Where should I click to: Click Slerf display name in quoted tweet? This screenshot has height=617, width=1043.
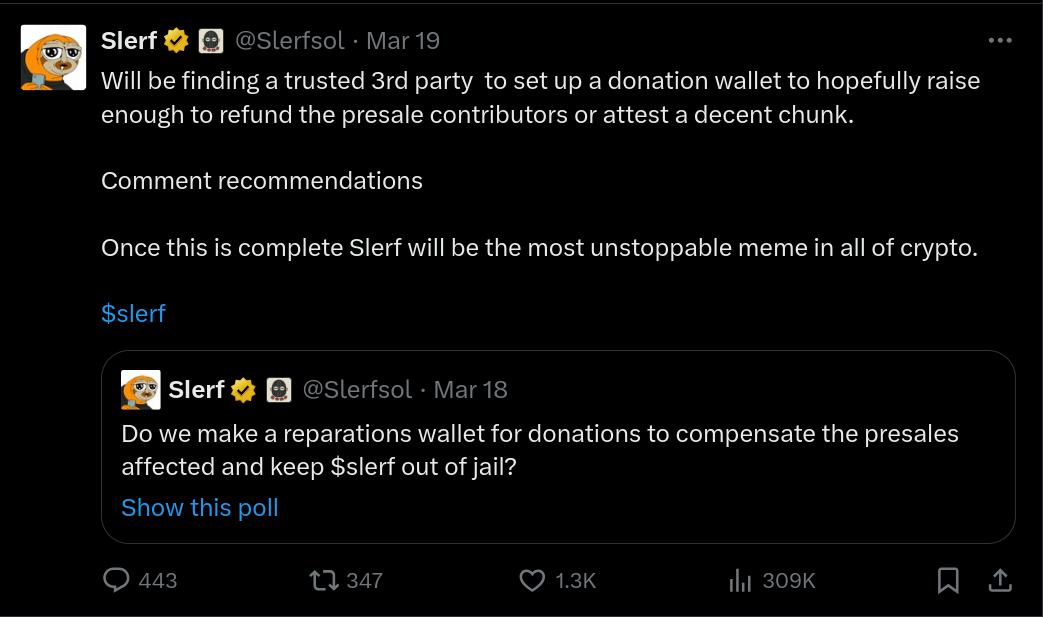point(196,390)
